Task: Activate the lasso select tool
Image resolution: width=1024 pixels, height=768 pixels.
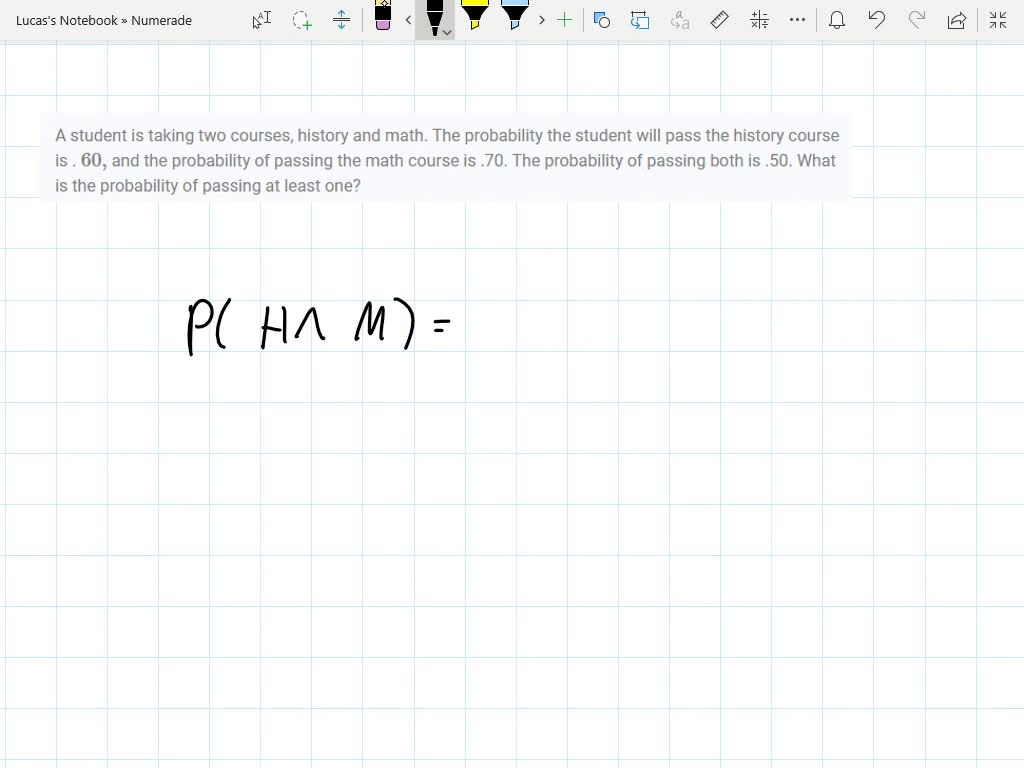Action: 301,20
